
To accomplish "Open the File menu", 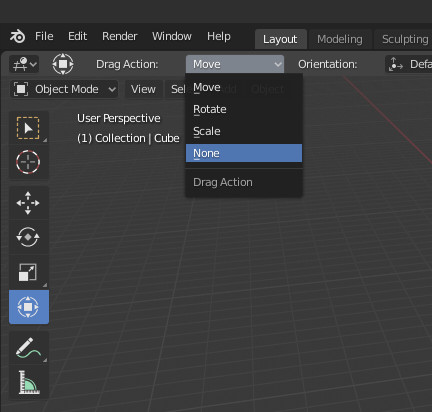I will pos(44,36).
